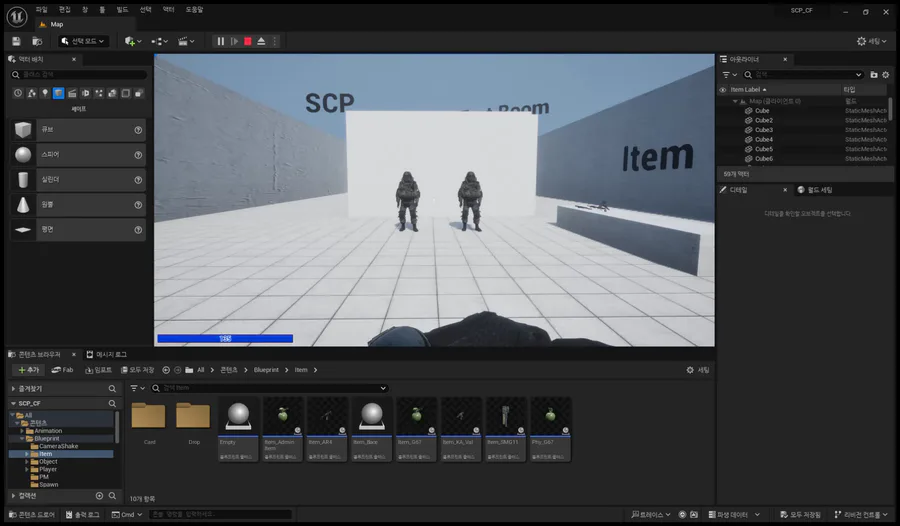Click the class search field in 액터 배치
The image size is (900, 526).
click(x=79, y=75)
